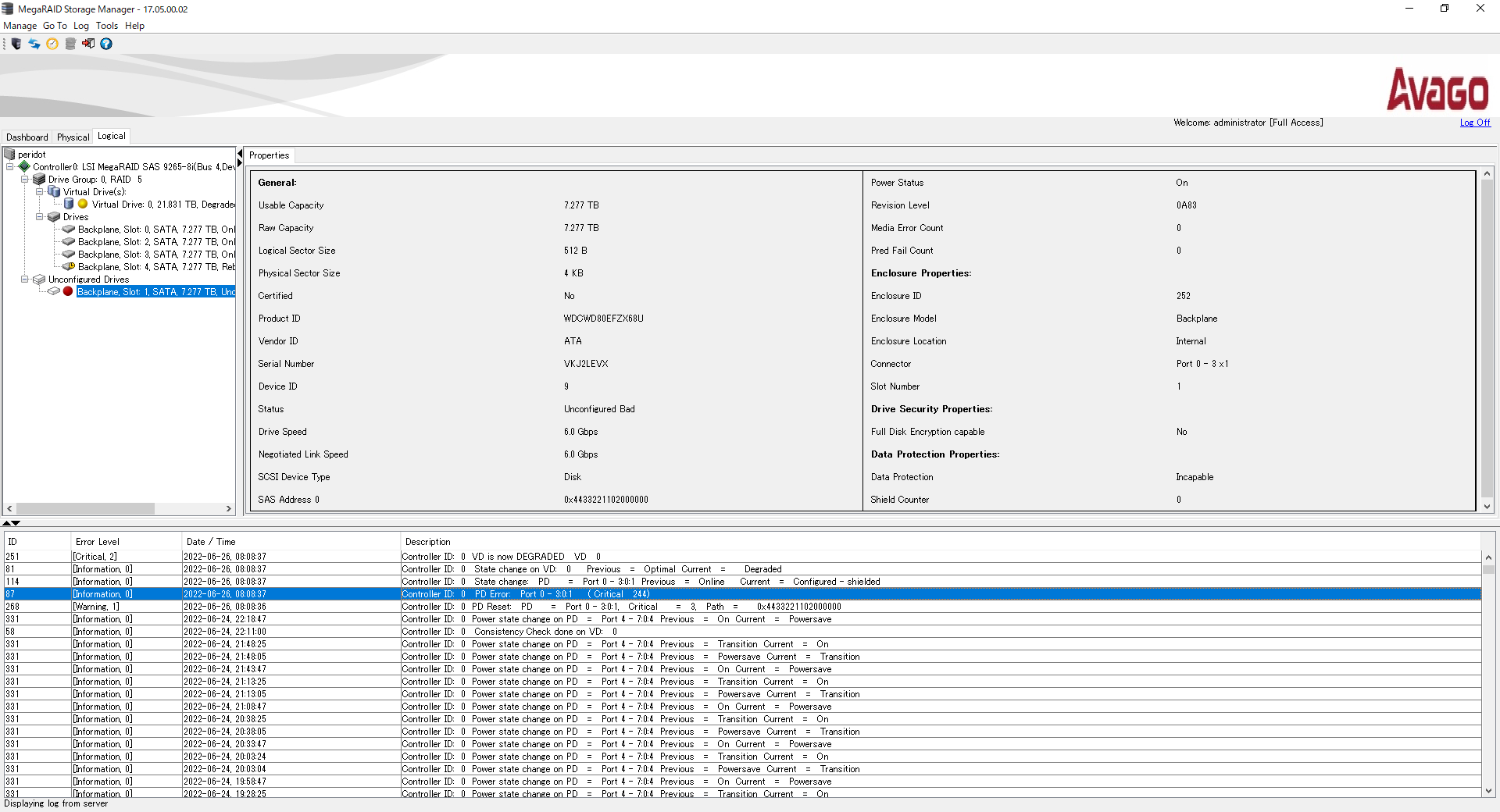Click Slot 0 drive icon in tree

(x=69, y=230)
